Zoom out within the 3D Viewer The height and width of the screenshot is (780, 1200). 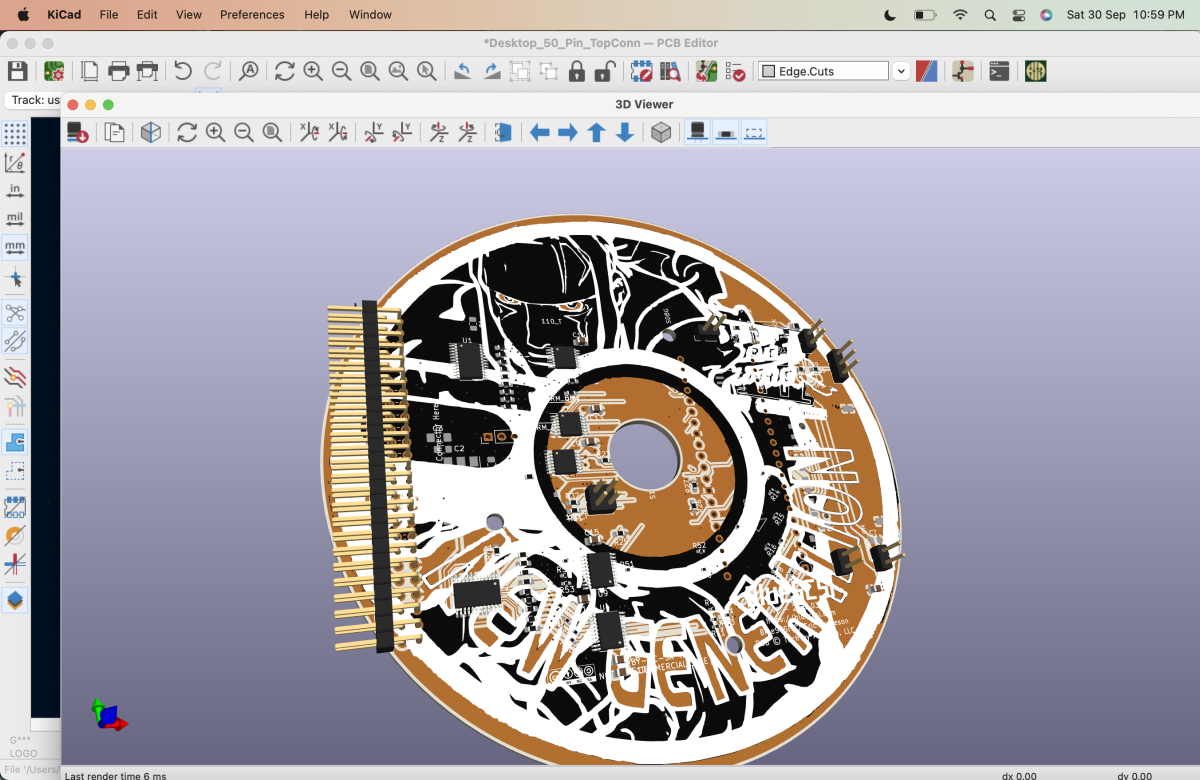243,132
